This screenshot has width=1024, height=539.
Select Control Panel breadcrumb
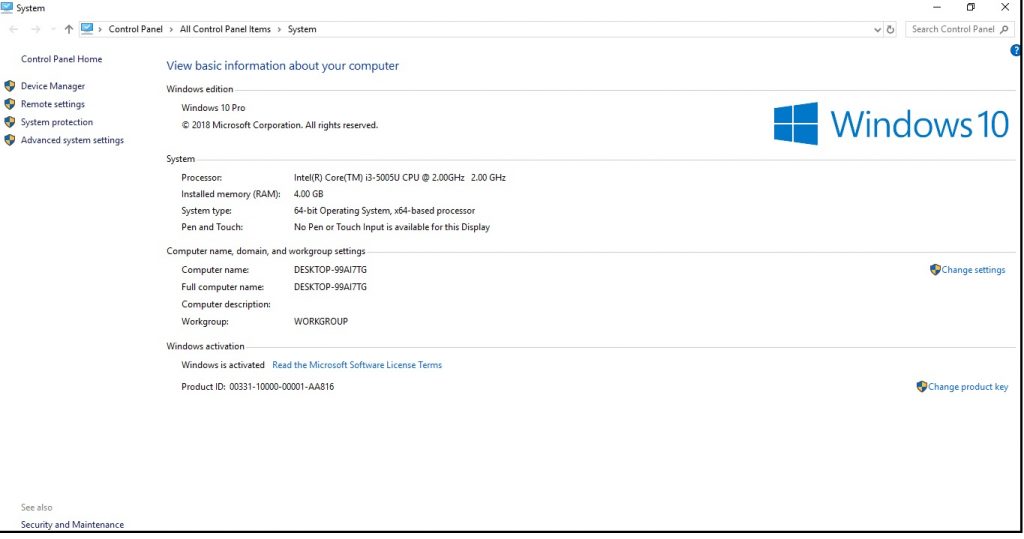click(x=135, y=29)
